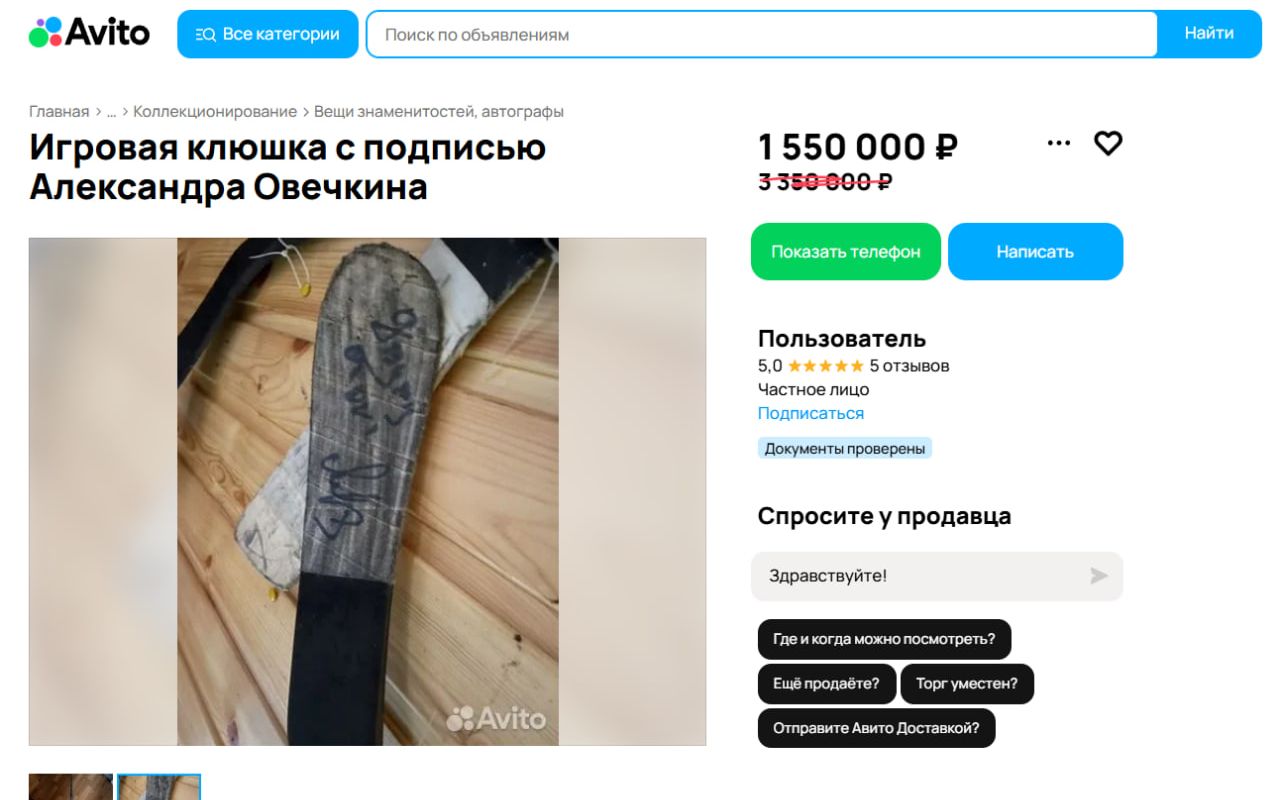Send the message using the arrow icon
This screenshot has height=800, width=1280.
click(x=1099, y=576)
